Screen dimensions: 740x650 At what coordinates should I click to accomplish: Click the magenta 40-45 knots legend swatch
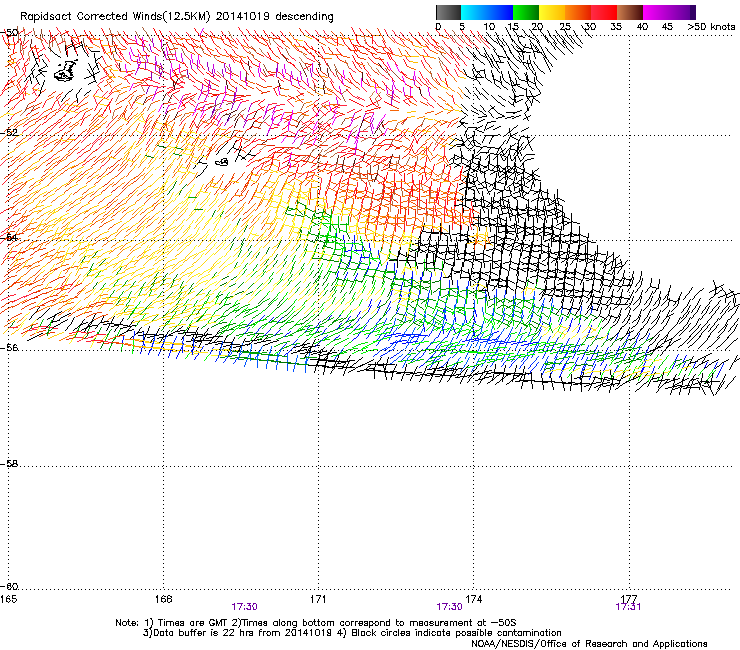[x=658, y=12]
